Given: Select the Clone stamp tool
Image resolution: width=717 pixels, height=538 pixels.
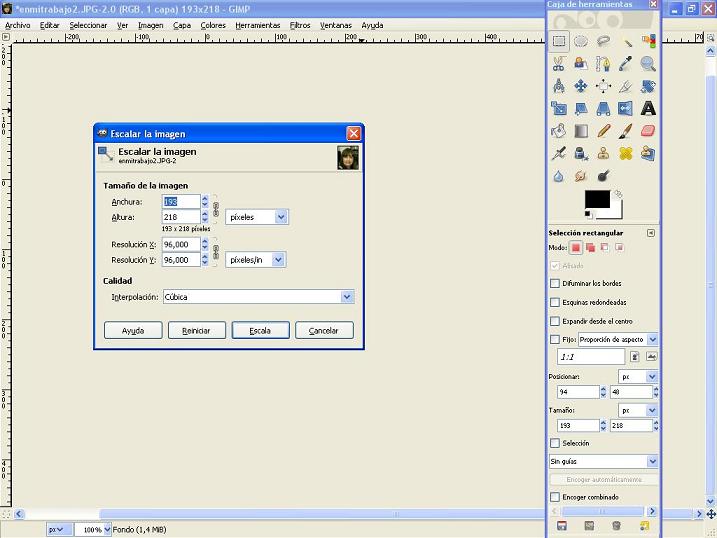Looking at the screenshot, I should 603,154.
